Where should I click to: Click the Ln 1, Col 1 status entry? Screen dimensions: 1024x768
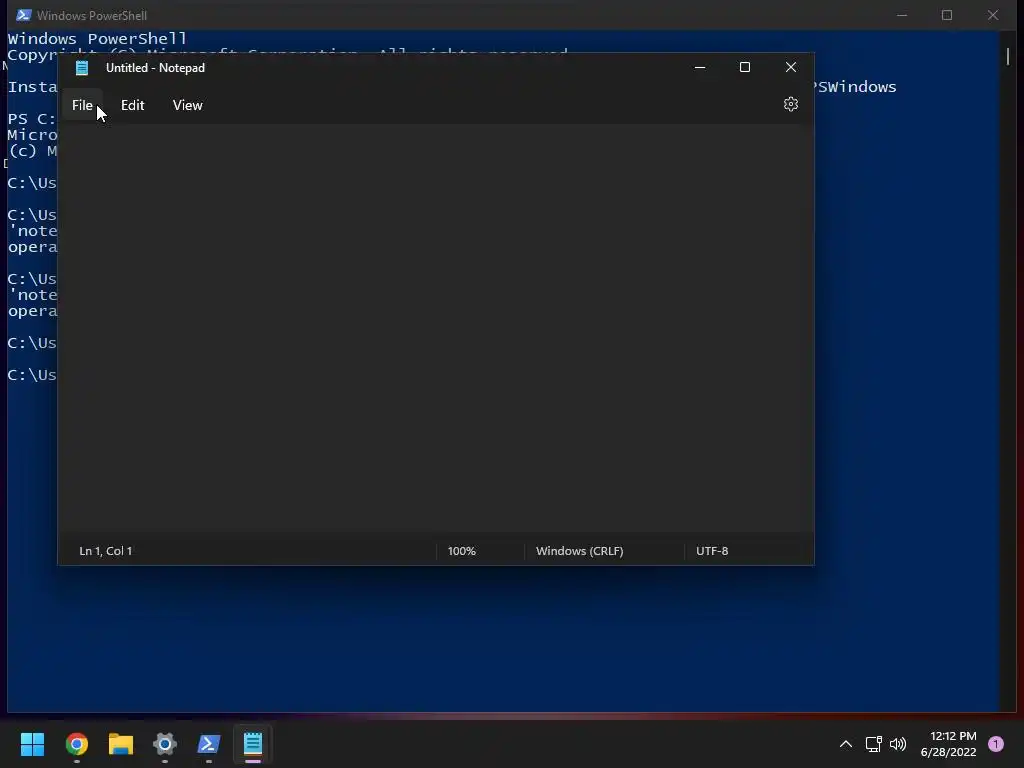tap(106, 551)
